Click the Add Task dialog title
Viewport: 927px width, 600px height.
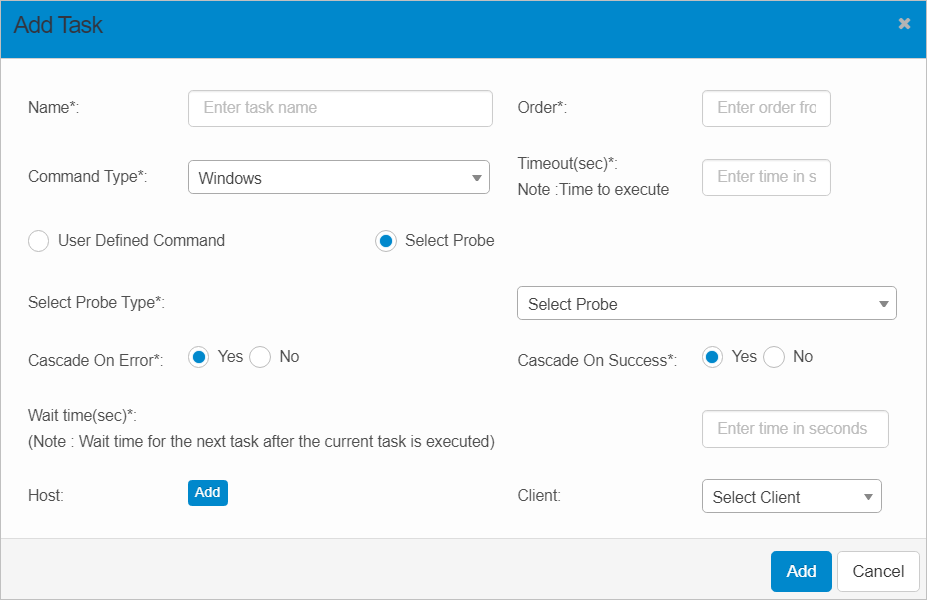pos(58,26)
